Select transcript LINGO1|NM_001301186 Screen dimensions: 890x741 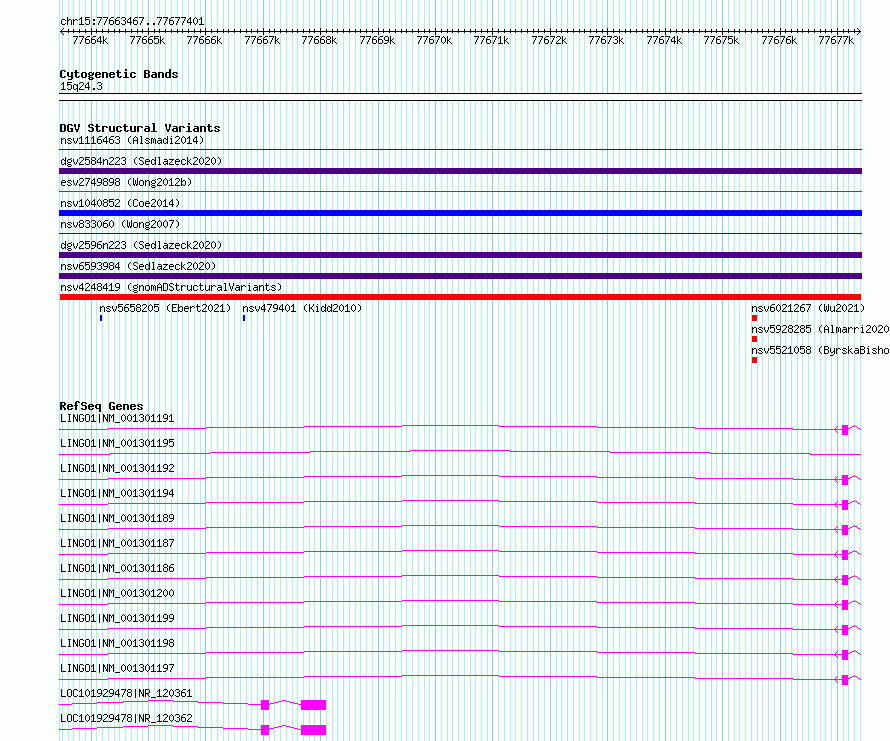[x=117, y=568]
